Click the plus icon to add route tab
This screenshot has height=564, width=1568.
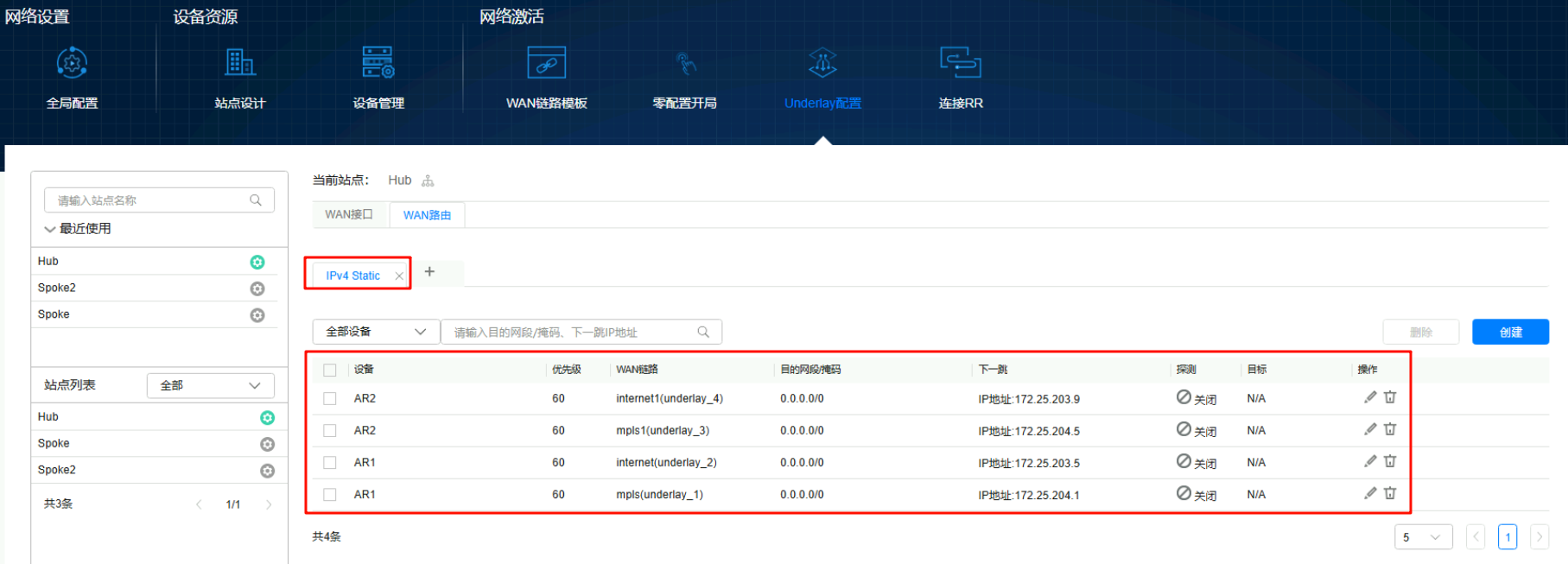[x=429, y=272]
